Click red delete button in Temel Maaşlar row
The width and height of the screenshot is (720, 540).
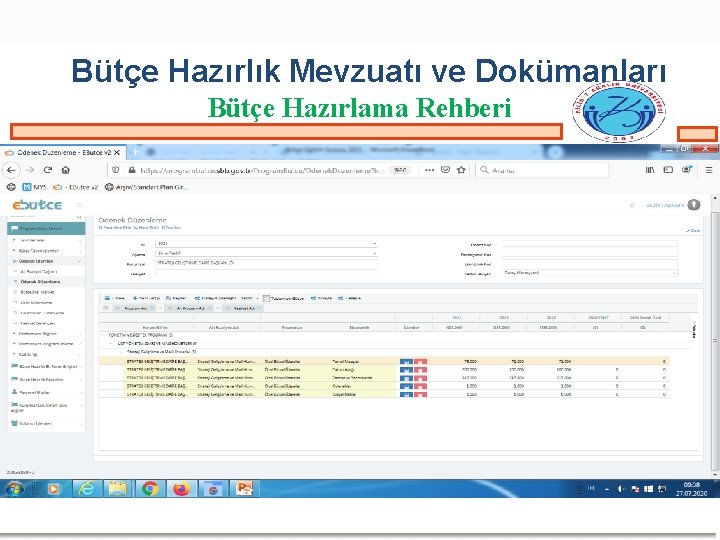421,362
